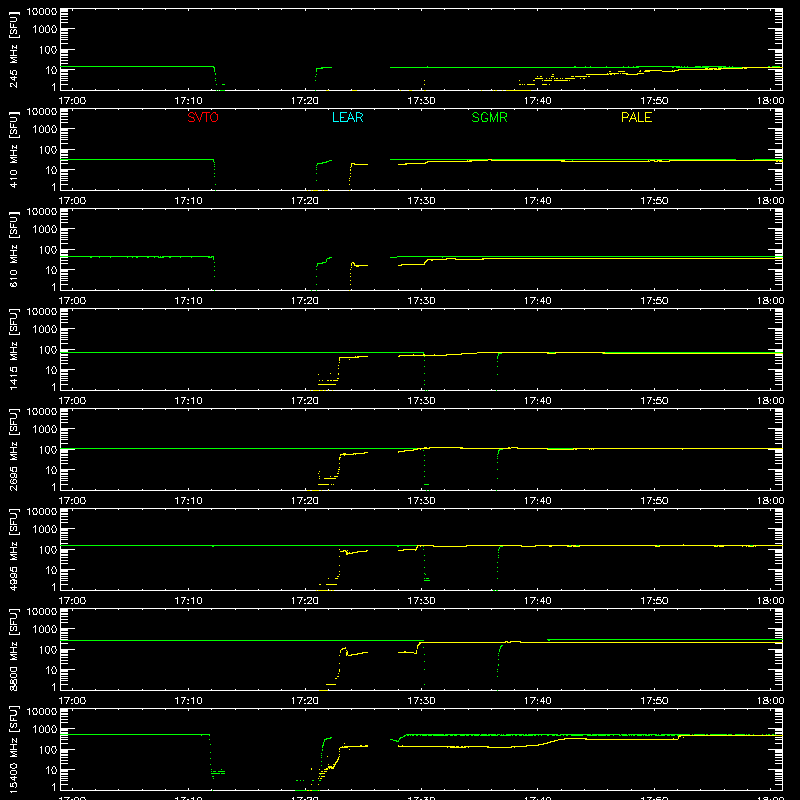This screenshot has width=800, height=800.
Task: Click 17:00 tick label under 245 MHz plot
Action: click(x=72, y=101)
